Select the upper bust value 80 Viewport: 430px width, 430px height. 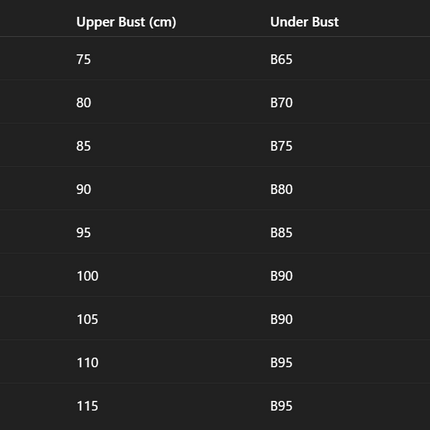point(83,103)
